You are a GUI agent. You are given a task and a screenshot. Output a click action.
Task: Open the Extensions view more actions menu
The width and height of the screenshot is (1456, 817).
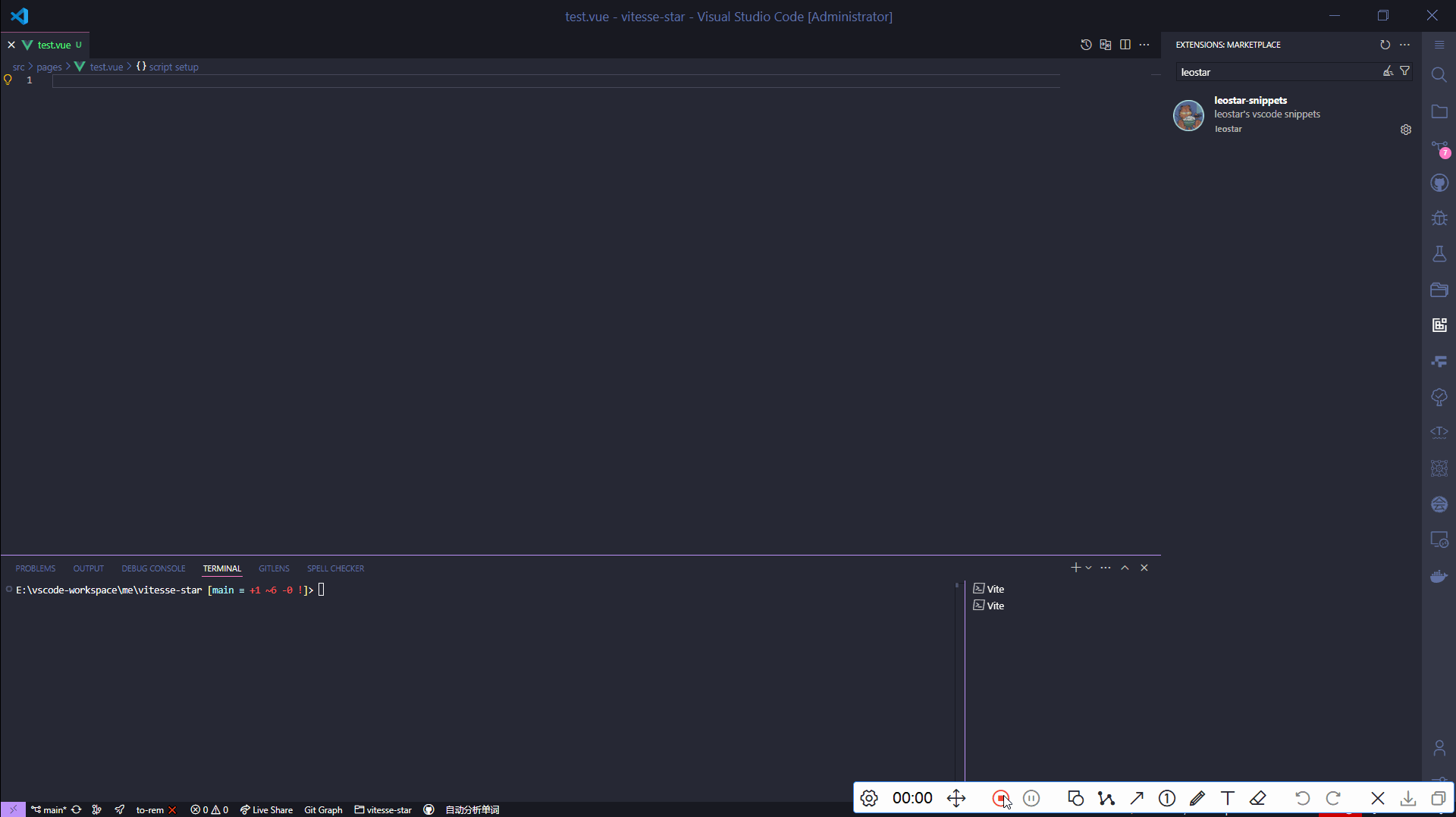pyautogui.click(x=1405, y=45)
